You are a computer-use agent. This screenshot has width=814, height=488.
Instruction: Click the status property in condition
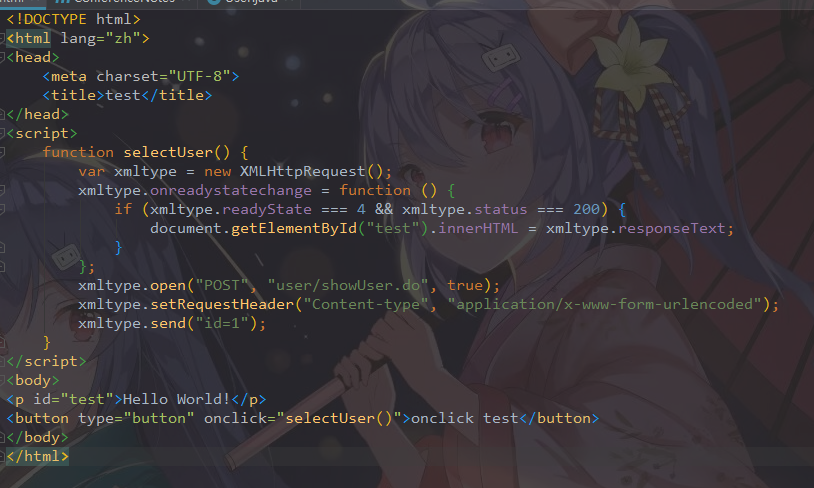[500, 210]
